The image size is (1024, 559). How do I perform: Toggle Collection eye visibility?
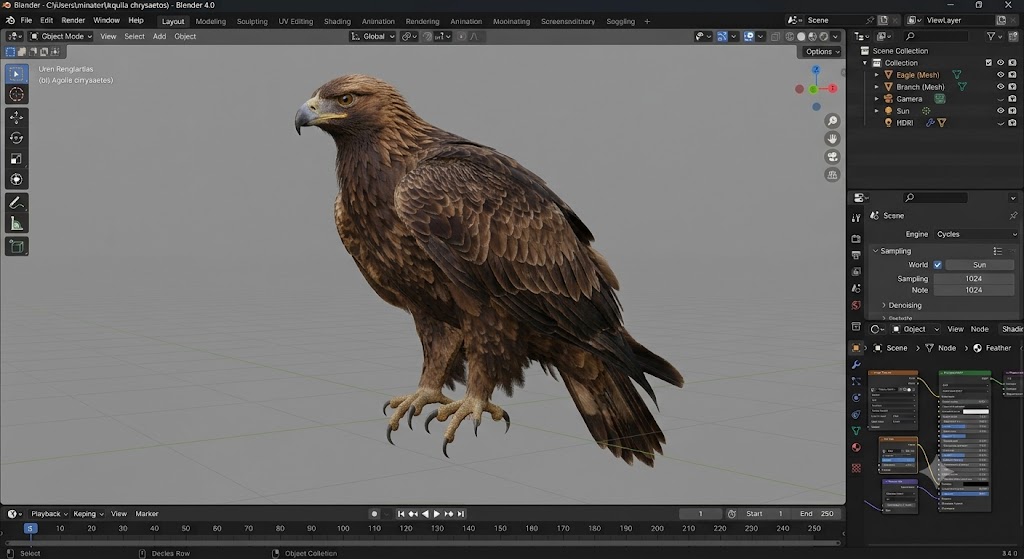click(x=1000, y=63)
